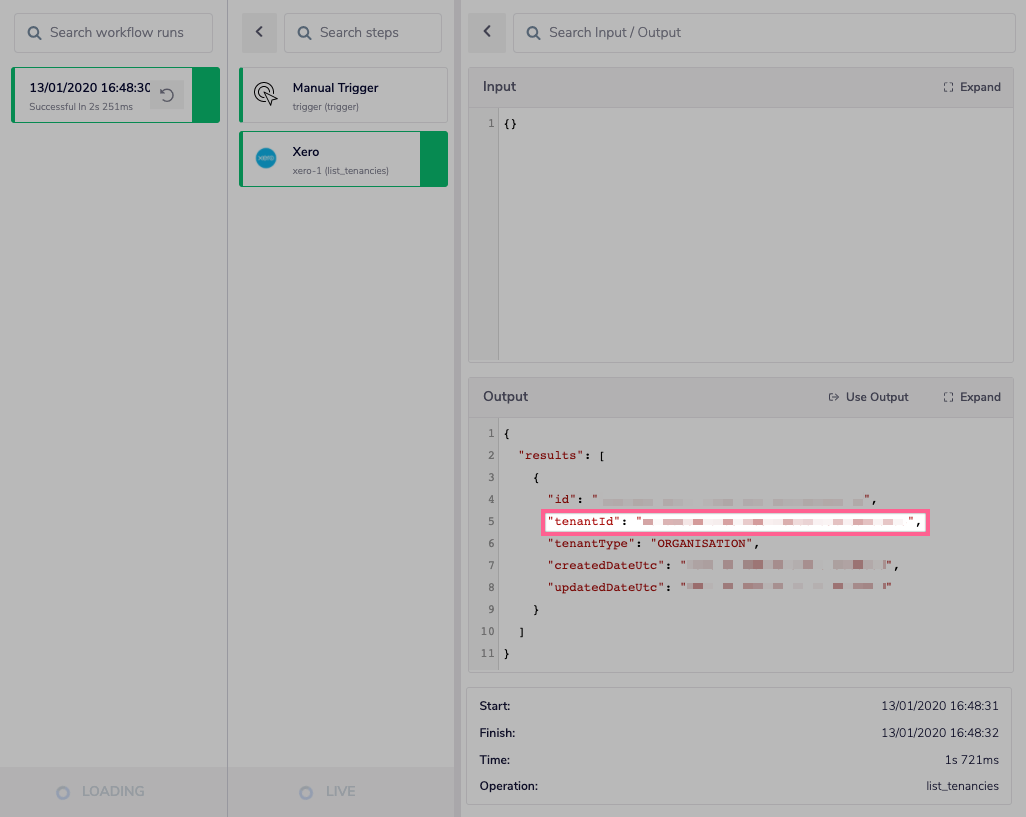Click the Use Output arrow icon
This screenshot has width=1026, height=817.
[833, 396]
